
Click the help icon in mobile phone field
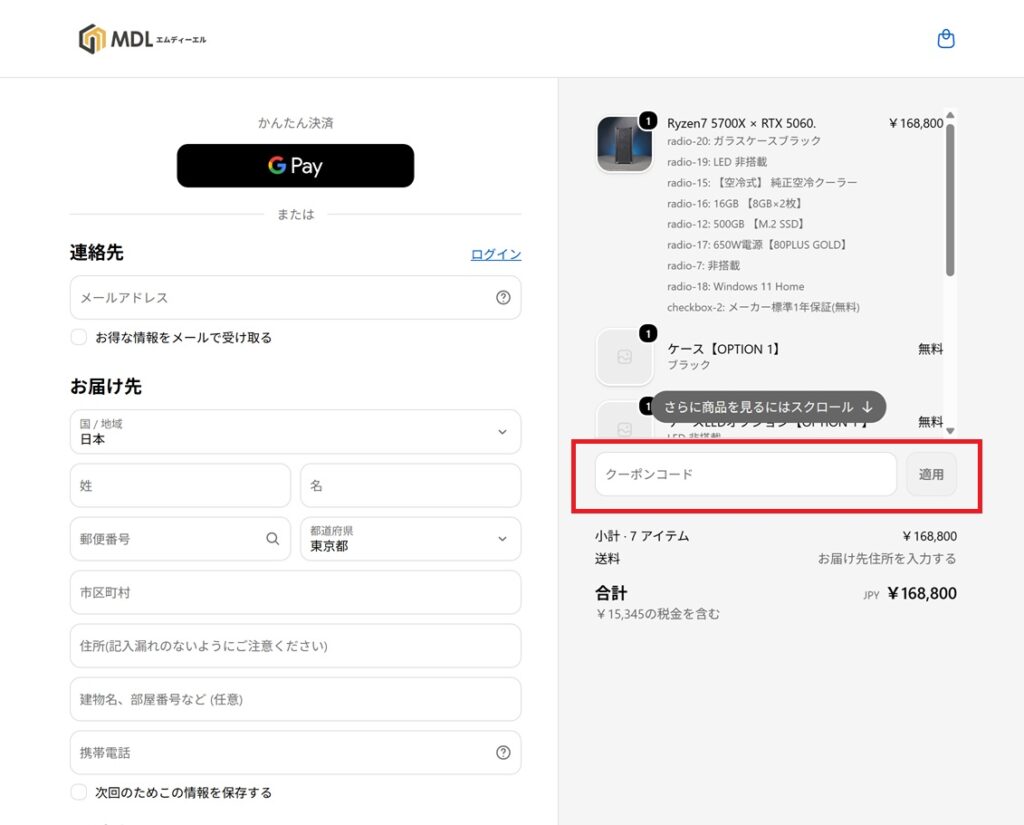503,752
